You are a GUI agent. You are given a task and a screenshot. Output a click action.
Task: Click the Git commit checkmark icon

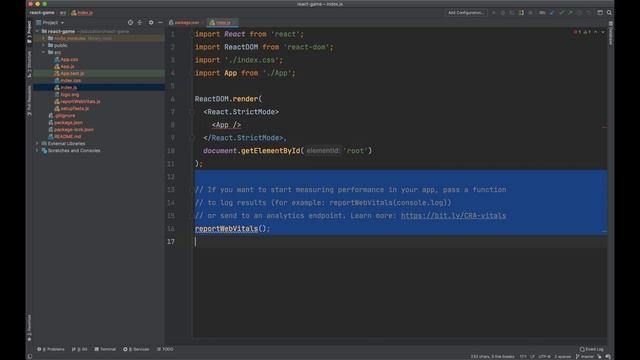click(562, 13)
